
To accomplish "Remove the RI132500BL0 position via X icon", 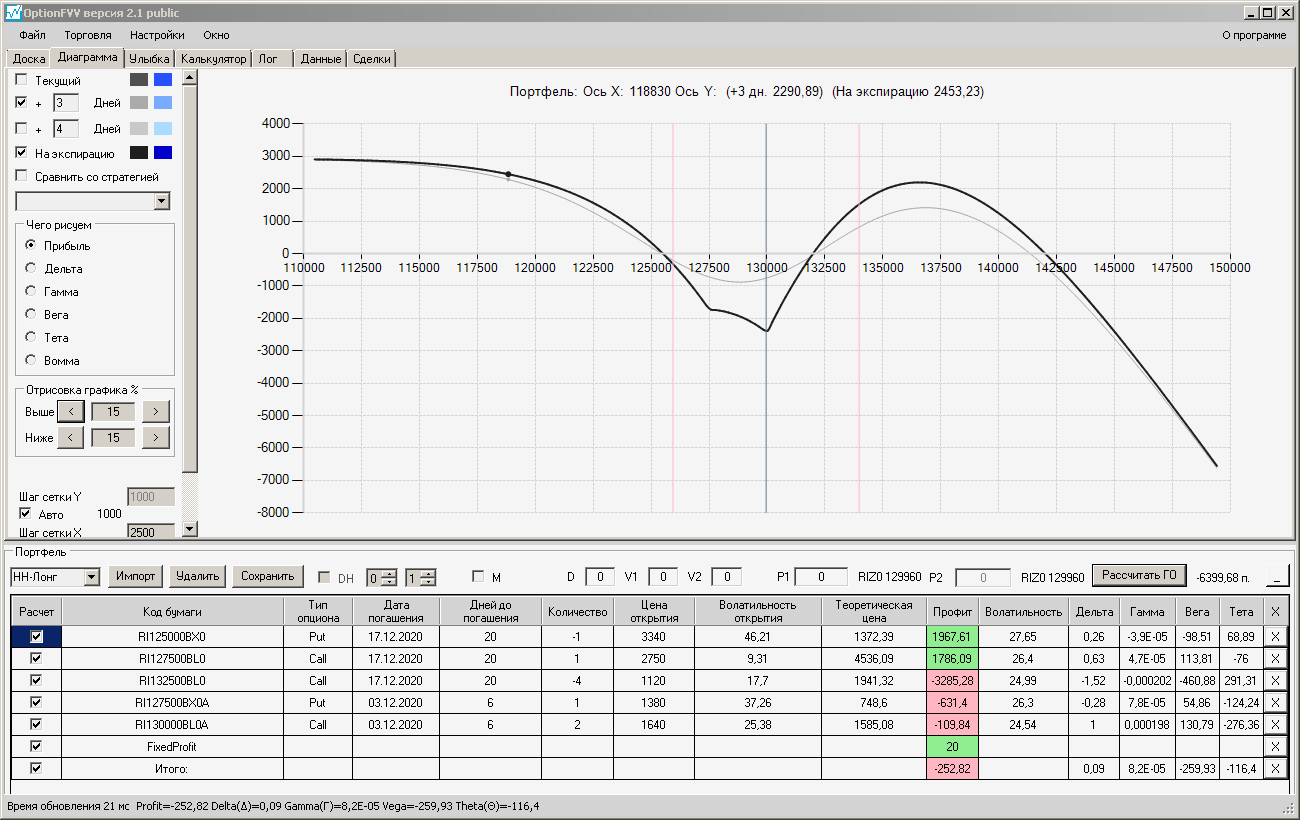I will click(1275, 680).
